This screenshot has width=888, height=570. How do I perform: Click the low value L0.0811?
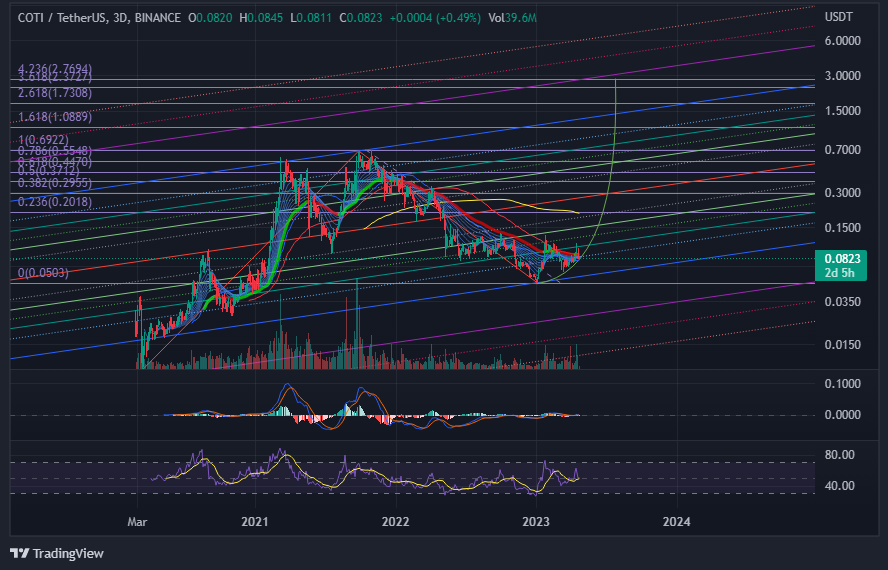click(310, 18)
